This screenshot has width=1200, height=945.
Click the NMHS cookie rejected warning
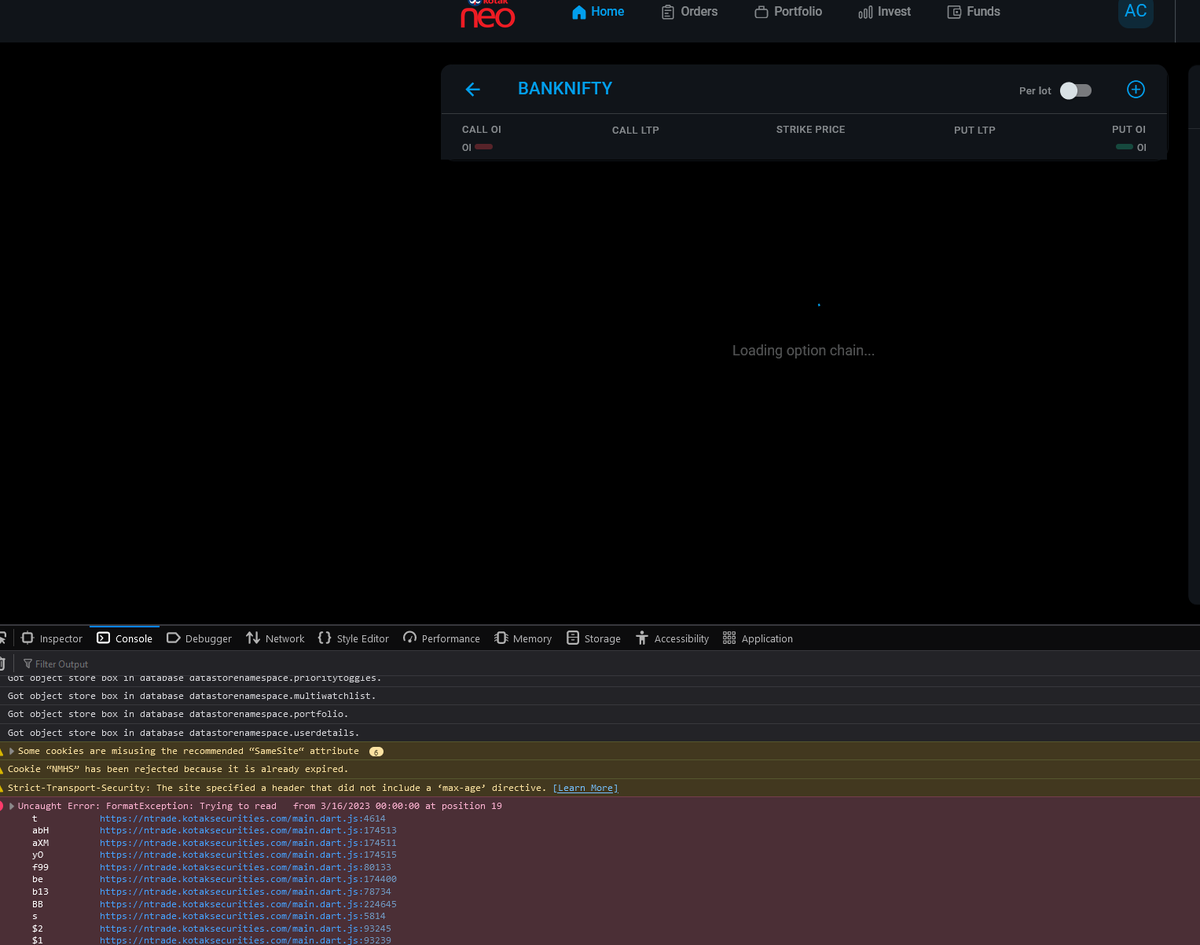click(x=178, y=769)
